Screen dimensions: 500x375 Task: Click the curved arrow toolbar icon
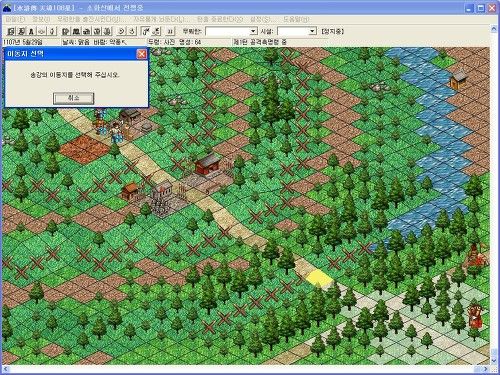tap(121, 31)
